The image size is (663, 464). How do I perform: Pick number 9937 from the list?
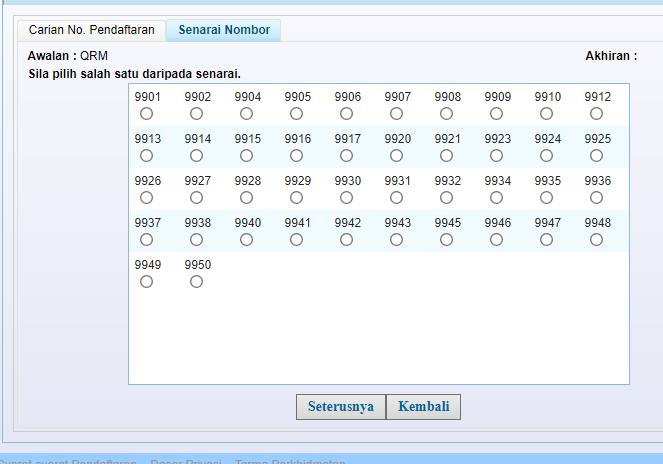tap(147, 240)
